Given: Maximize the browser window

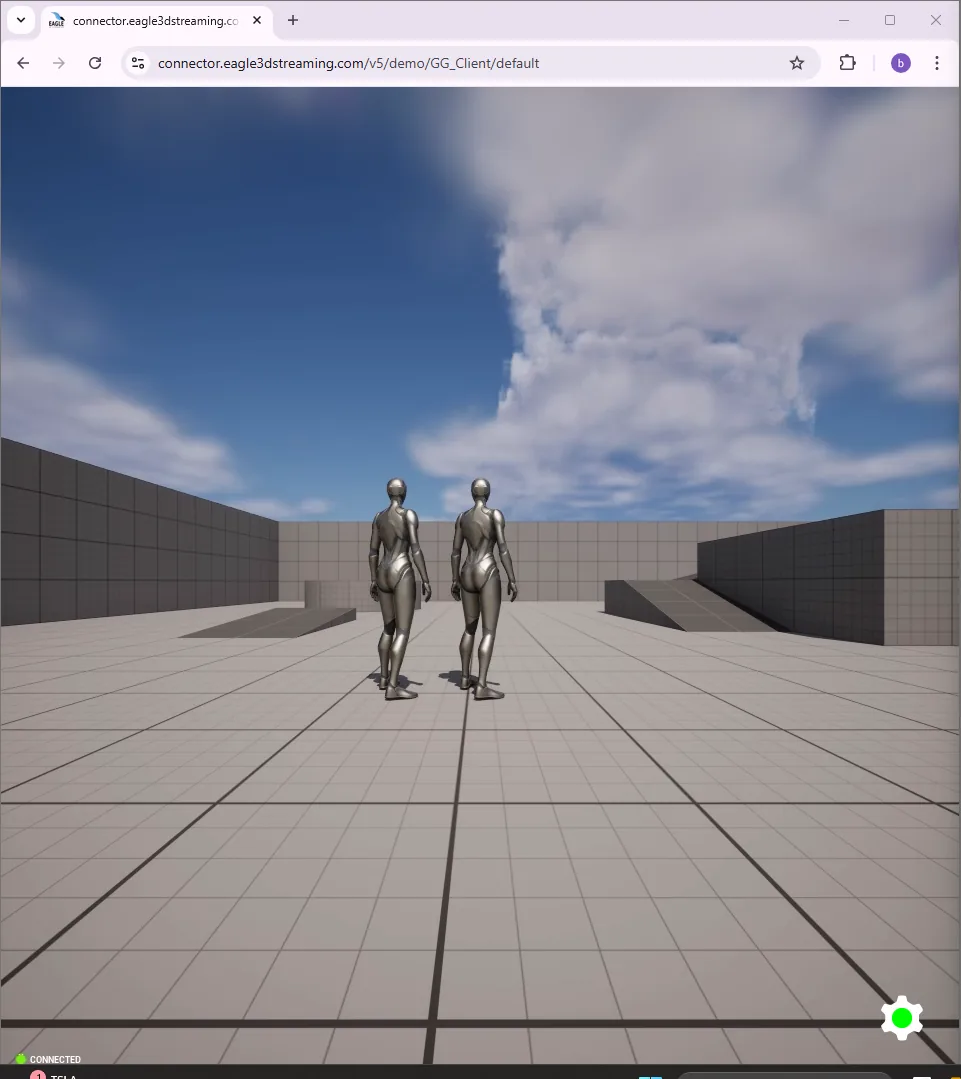Looking at the screenshot, I should point(889,21).
